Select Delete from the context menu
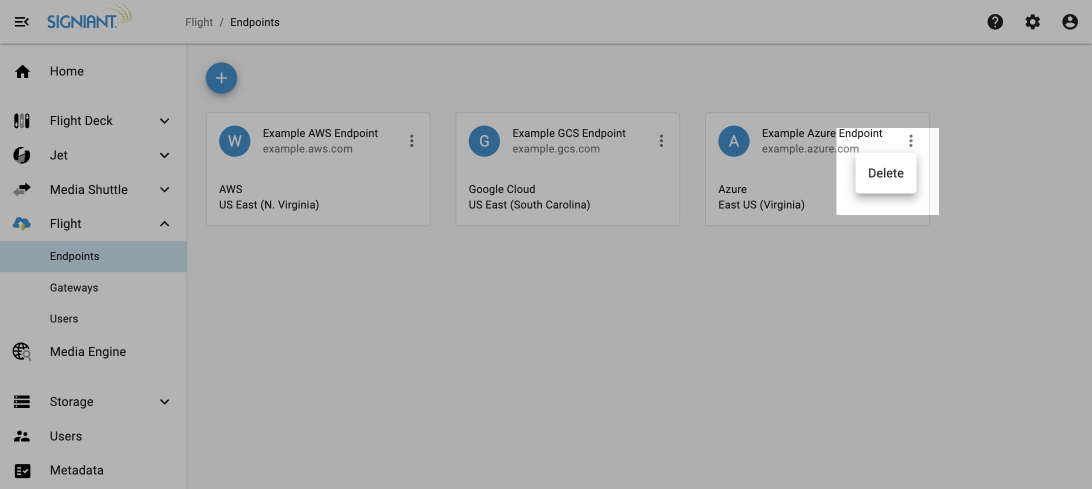The height and width of the screenshot is (489, 1092). point(885,173)
